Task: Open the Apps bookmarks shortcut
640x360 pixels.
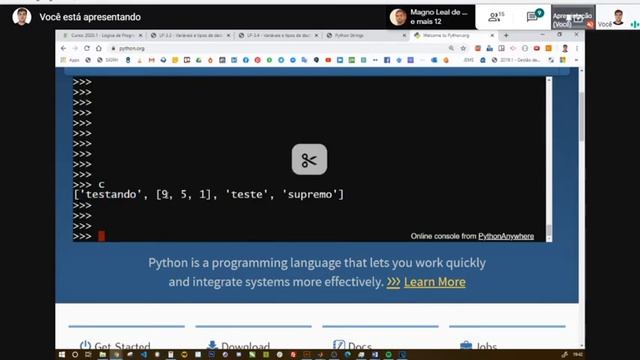Action: [x=70, y=60]
